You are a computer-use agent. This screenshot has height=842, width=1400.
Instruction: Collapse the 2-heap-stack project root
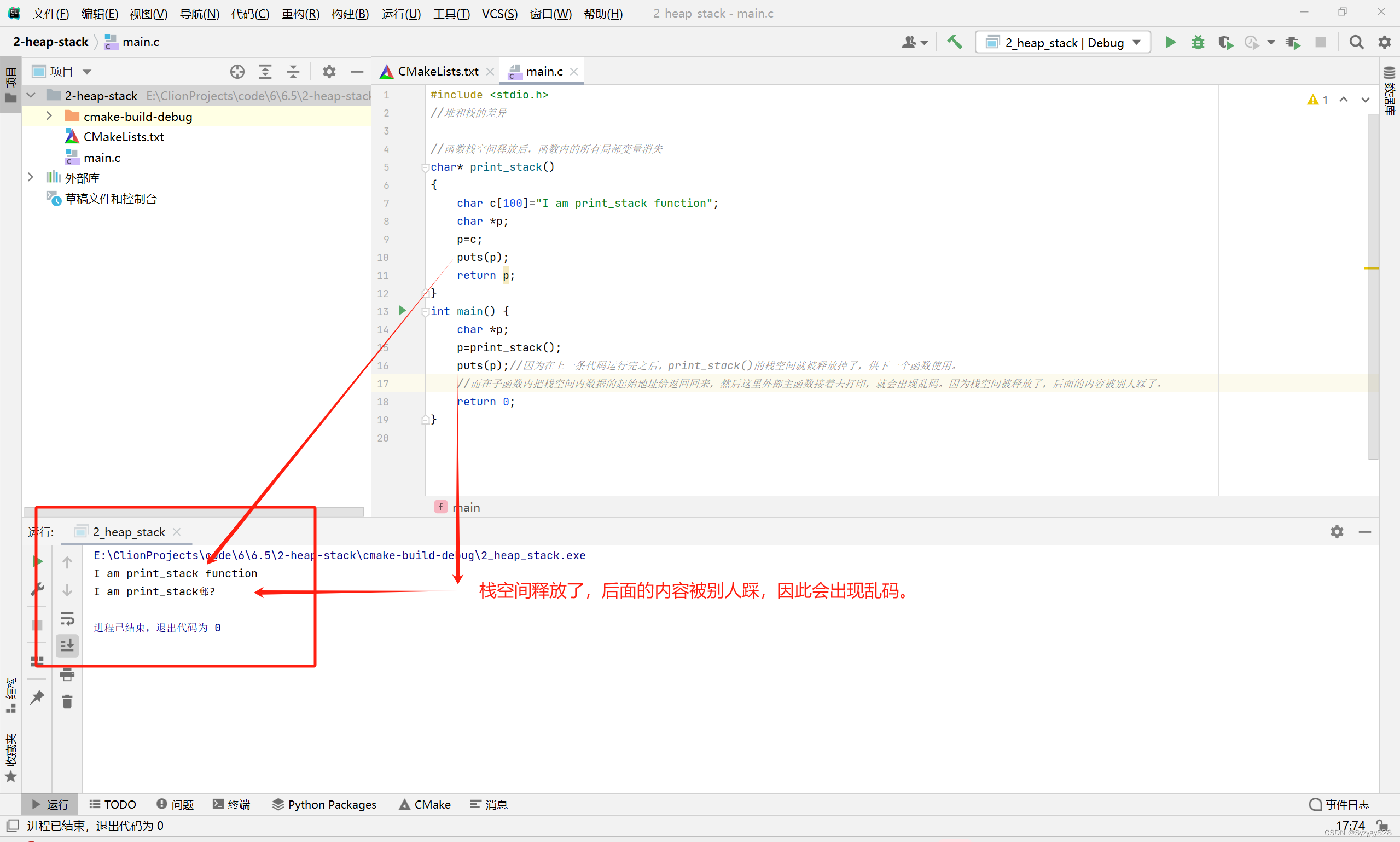pos(32,95)
